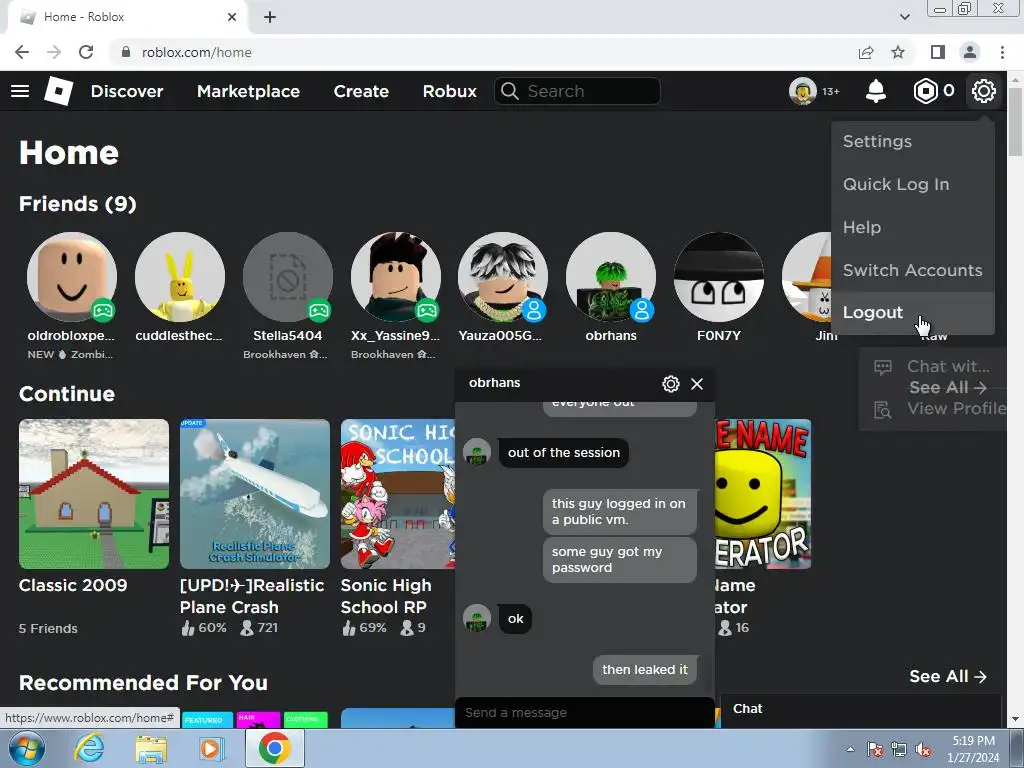Bookmark this page with star
The height and width of the screenshot is (768, 1024).
pyautogui.click(x=898, y=52)
